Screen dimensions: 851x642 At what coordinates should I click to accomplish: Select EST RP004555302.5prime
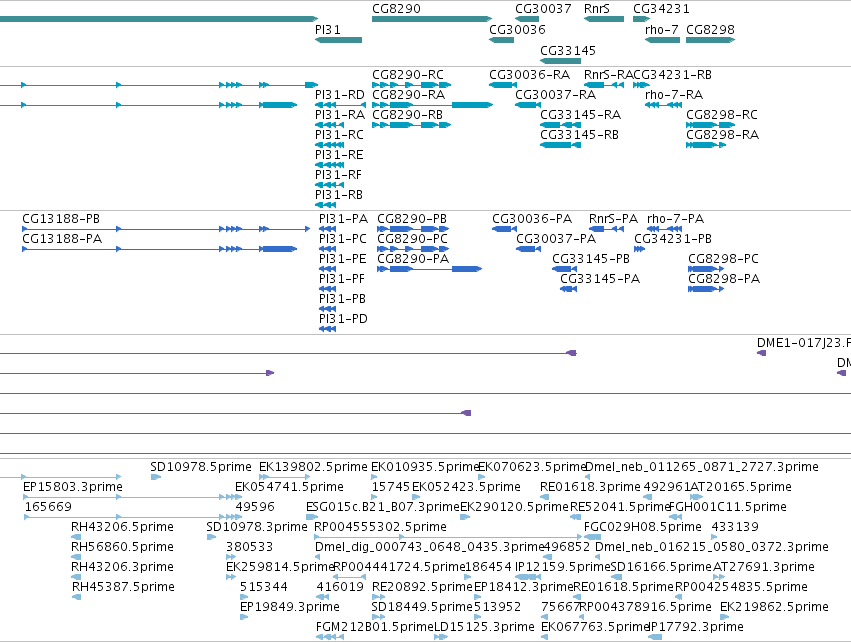[x=448, y=537]
